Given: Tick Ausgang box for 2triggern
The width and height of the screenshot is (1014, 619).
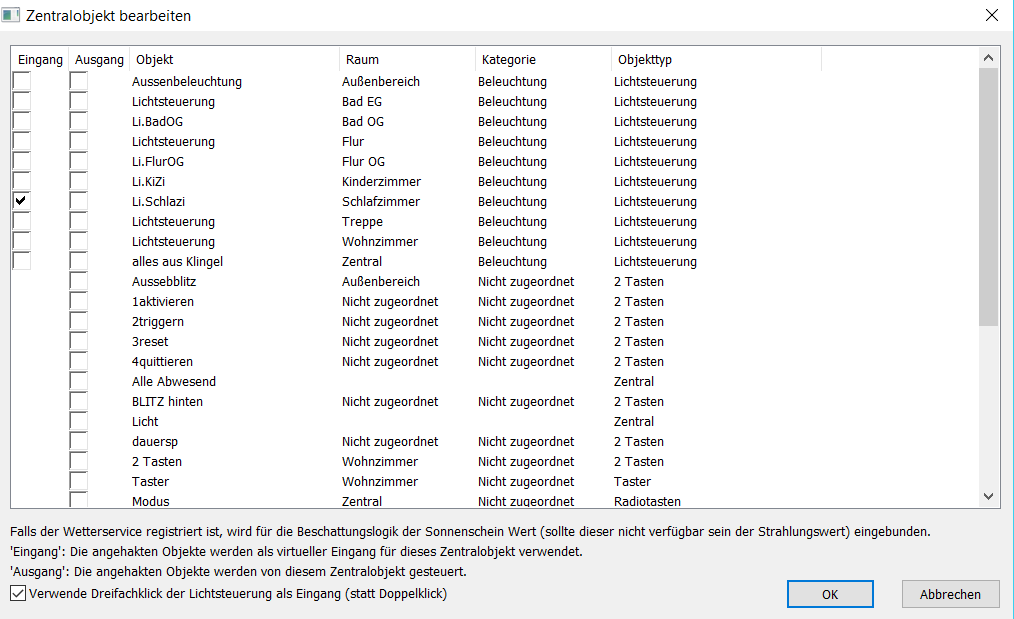Looking at the screenshot, I should pyautogui.click(x=79, y=321).
